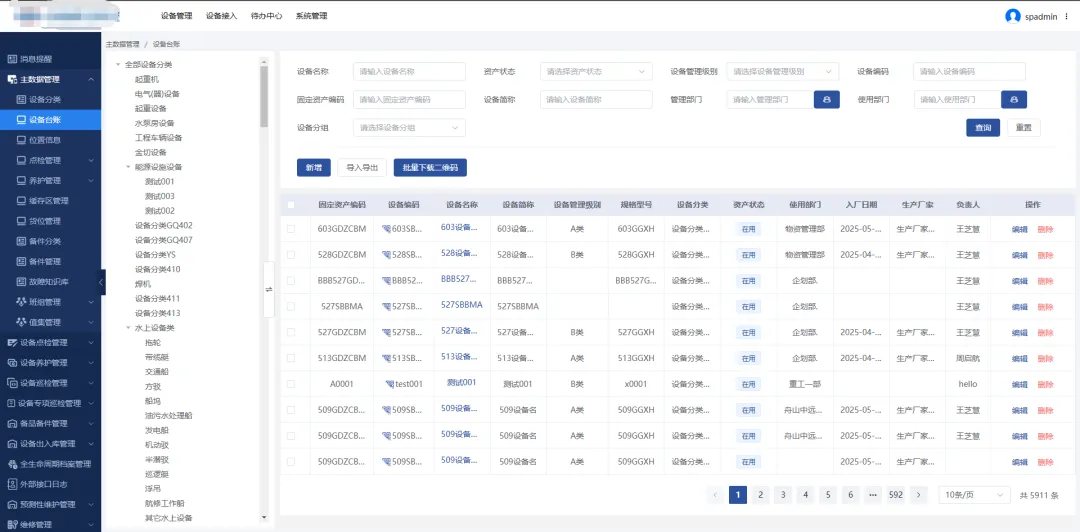Screen dimensions: 1080x532
Task: Click the 外部接口日志 sidebar icon
Action: [x=12, y=484]
